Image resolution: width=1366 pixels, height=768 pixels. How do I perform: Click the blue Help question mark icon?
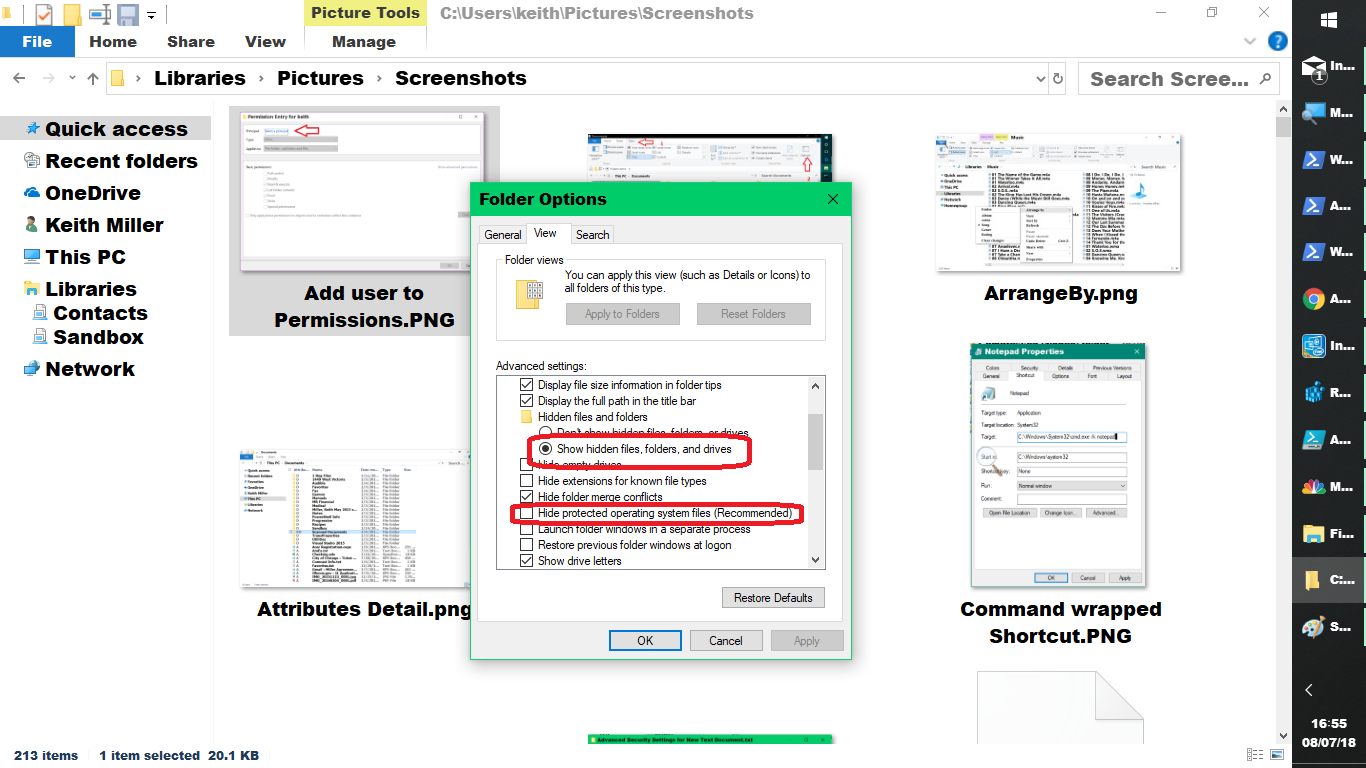click(x=1277, y=41)
